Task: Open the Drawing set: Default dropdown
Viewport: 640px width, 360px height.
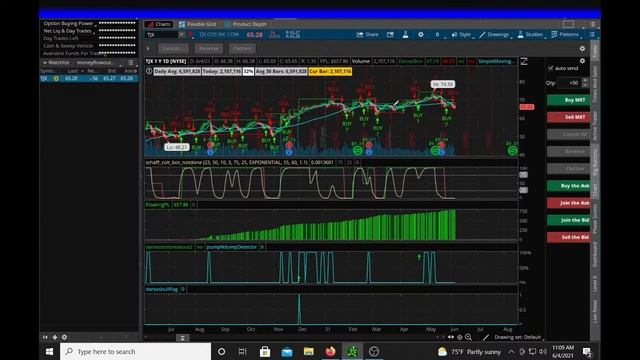Action: click(x=518, y=337)
